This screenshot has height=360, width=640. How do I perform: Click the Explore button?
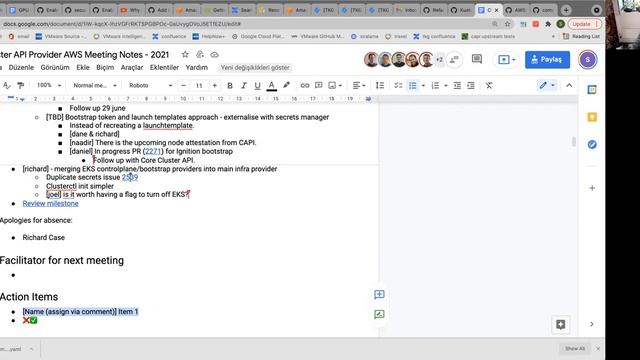[x=560, y=324]
